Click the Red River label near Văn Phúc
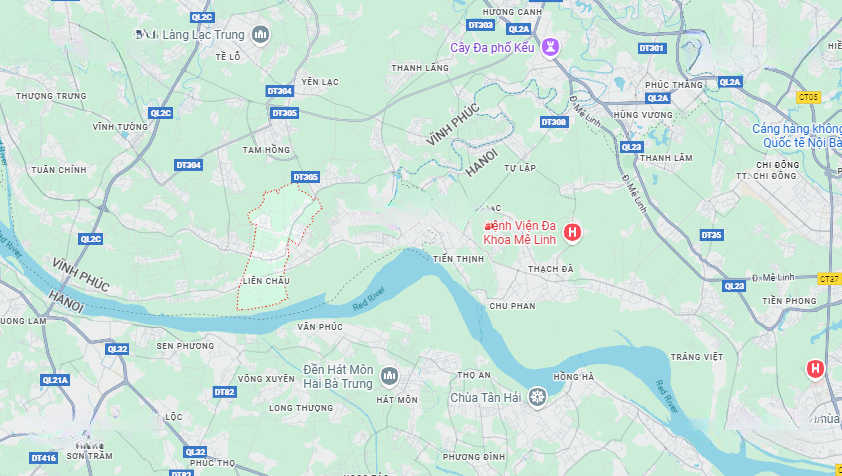 [369, 299]
